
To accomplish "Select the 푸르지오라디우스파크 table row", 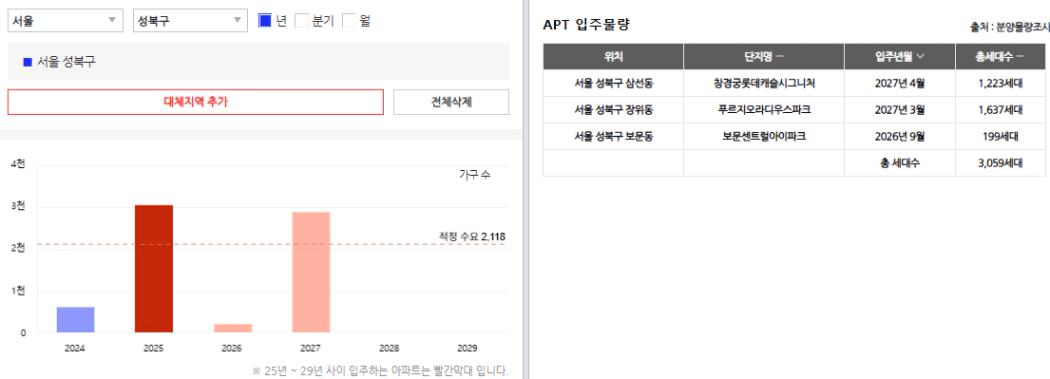I will tap(794, 110).
